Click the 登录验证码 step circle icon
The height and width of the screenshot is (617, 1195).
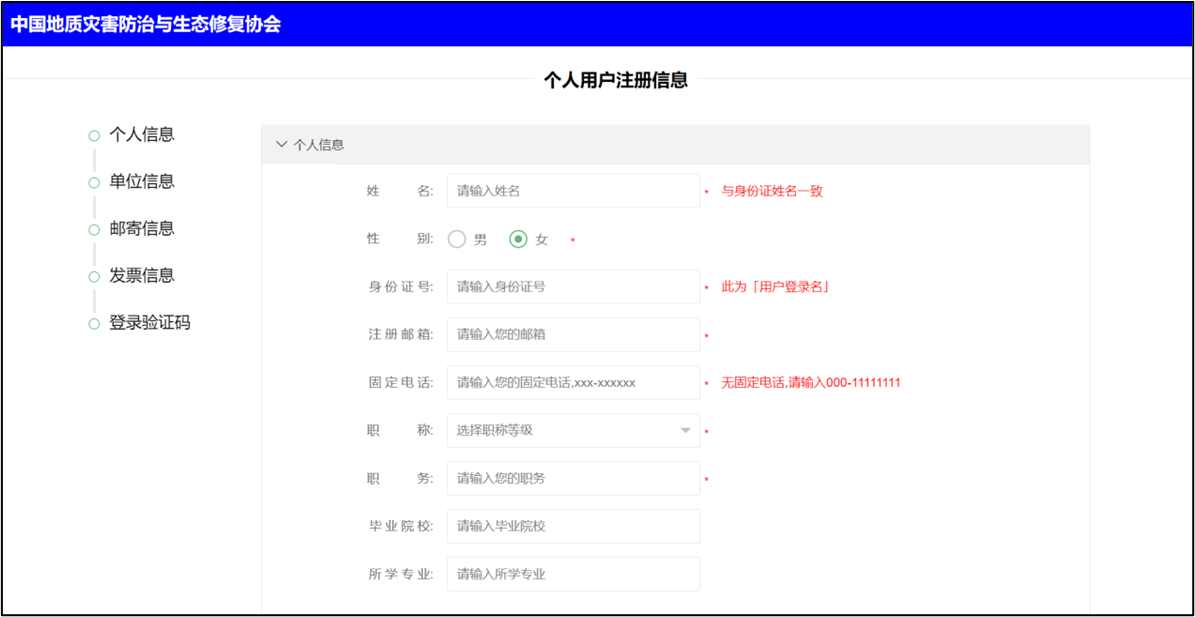pyautogui.click(x=95, y=323)
